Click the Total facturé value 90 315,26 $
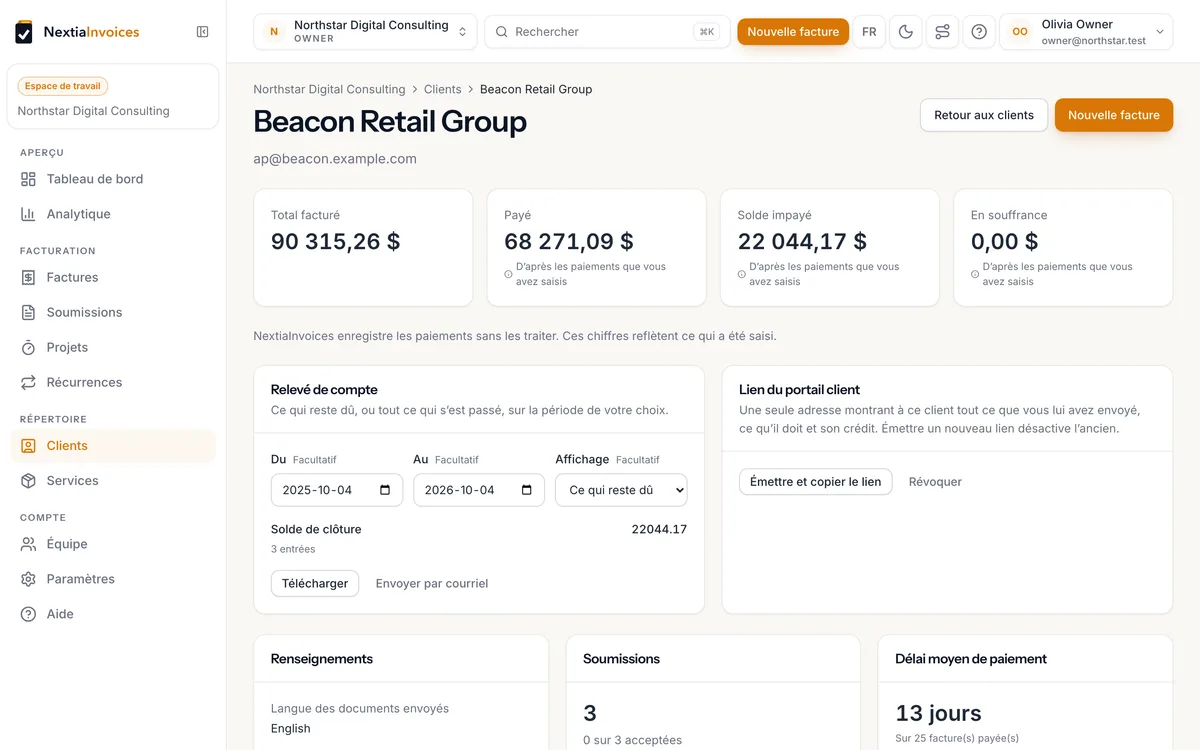The width and height of the screenshot is (1200, 750). (336, 241)
